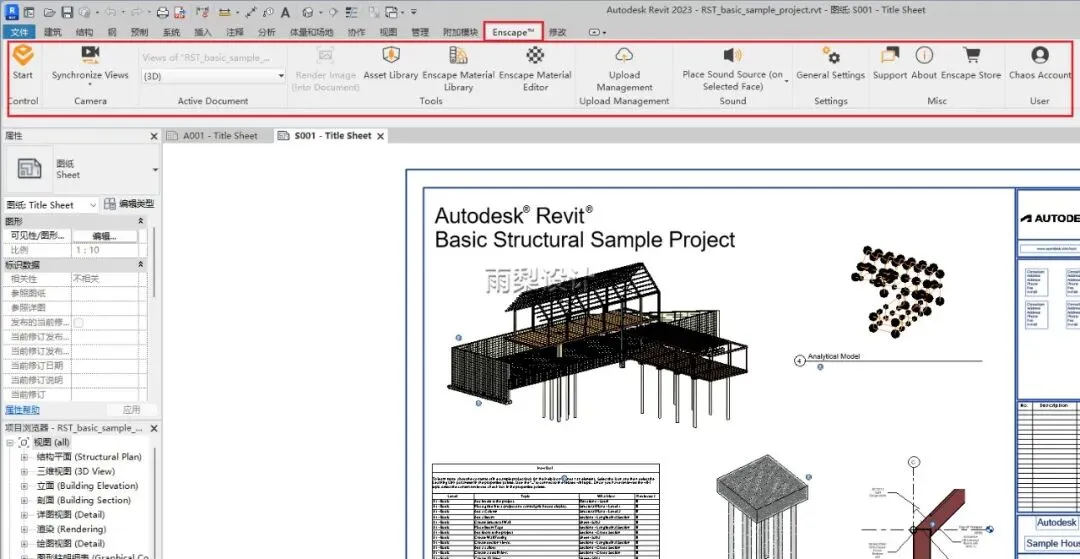Image resolution: width=1080 pixels, height=559 pixels.
Task: Expand the Building Elevation tree node
Action: (x=24, y=486)
